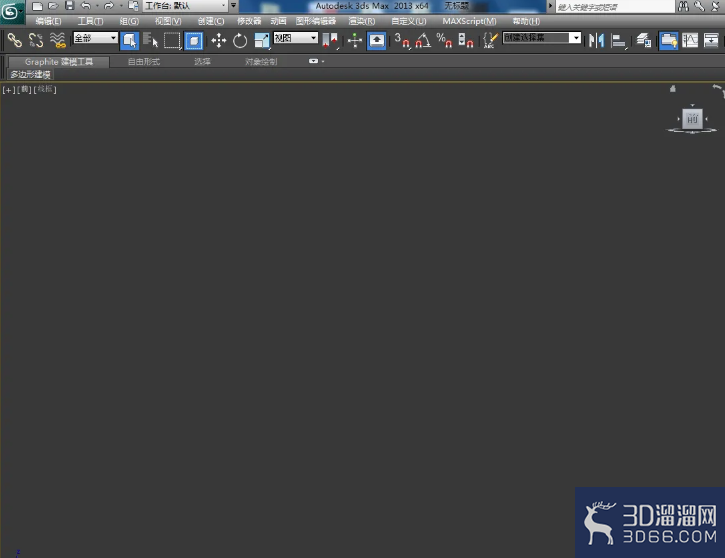Click the ViewCube 前 face
Viewport: 725px width, 558px height.
pos(692,119)
